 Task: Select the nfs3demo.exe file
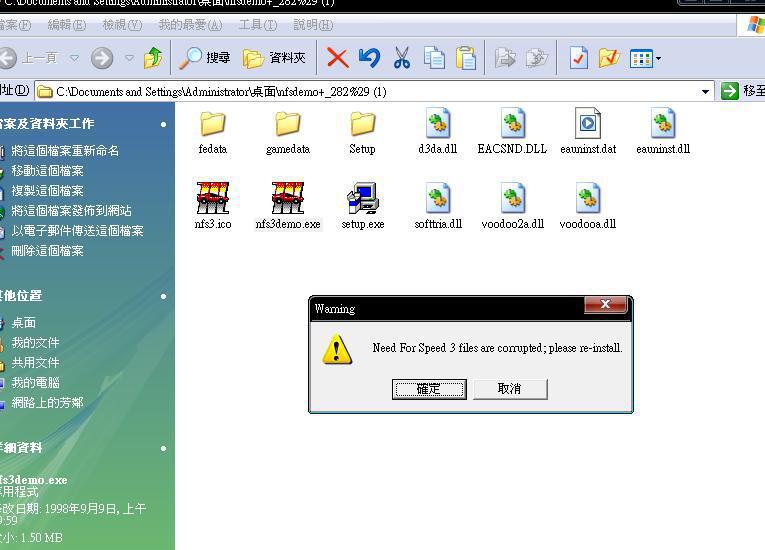coord(288,206)
